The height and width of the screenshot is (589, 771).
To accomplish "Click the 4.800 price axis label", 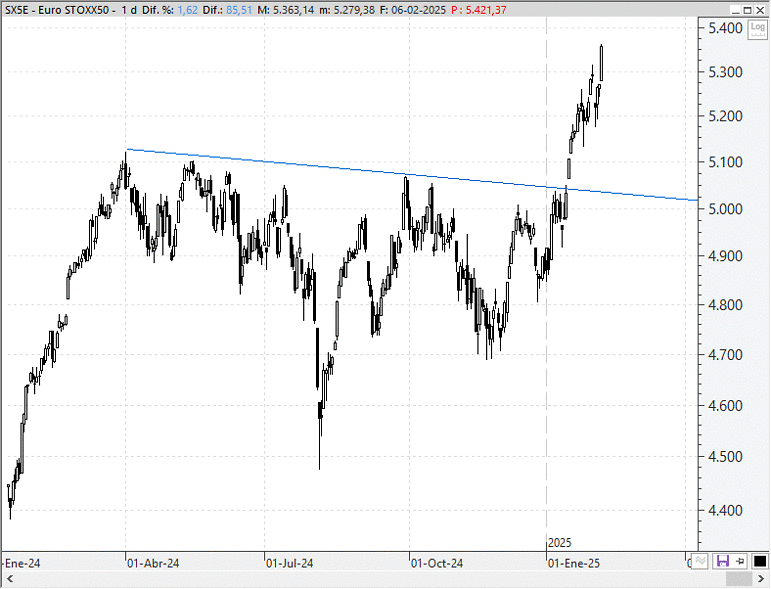I will (x=725, y=305).
